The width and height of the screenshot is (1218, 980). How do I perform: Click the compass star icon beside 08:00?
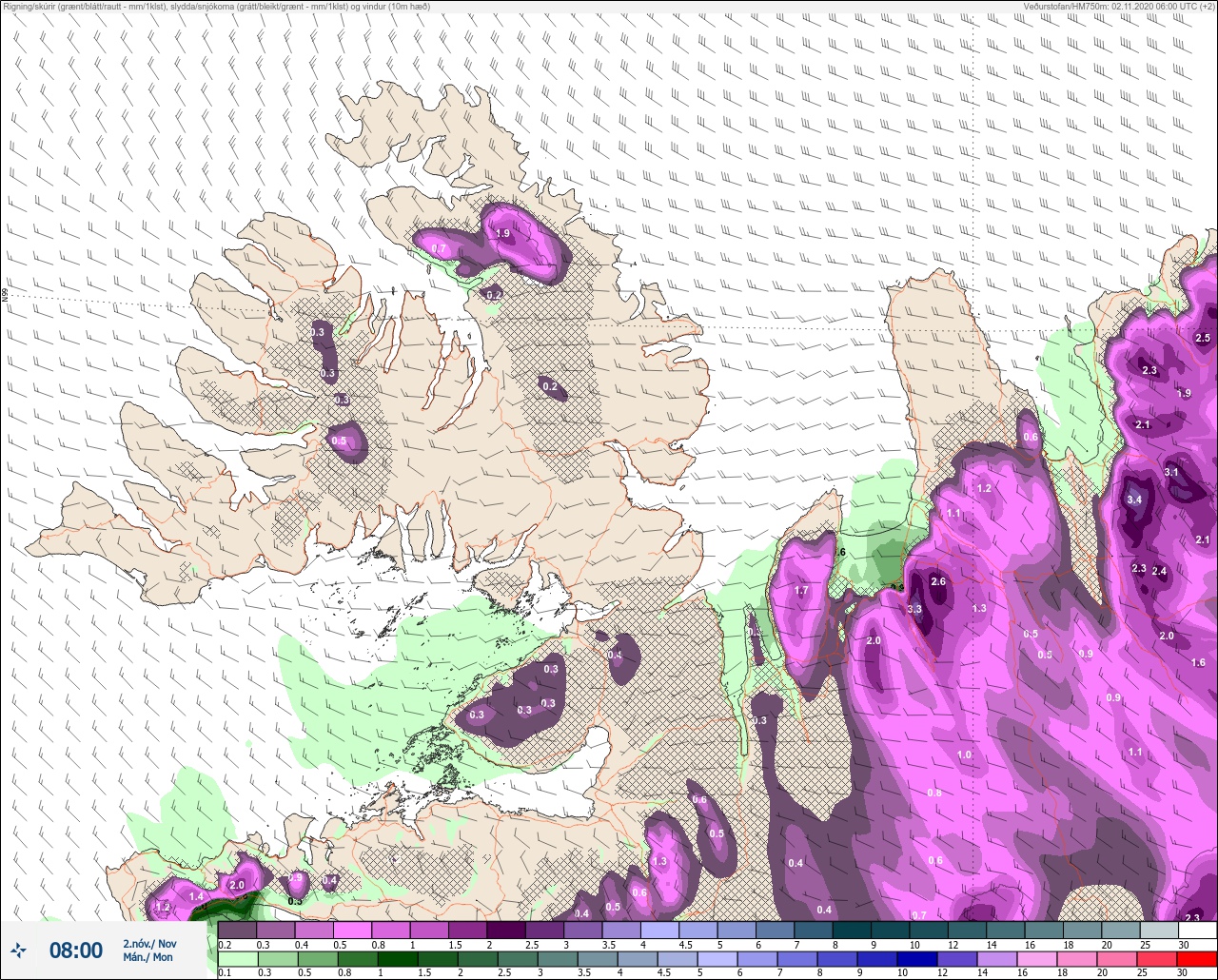tap(18, 950)
